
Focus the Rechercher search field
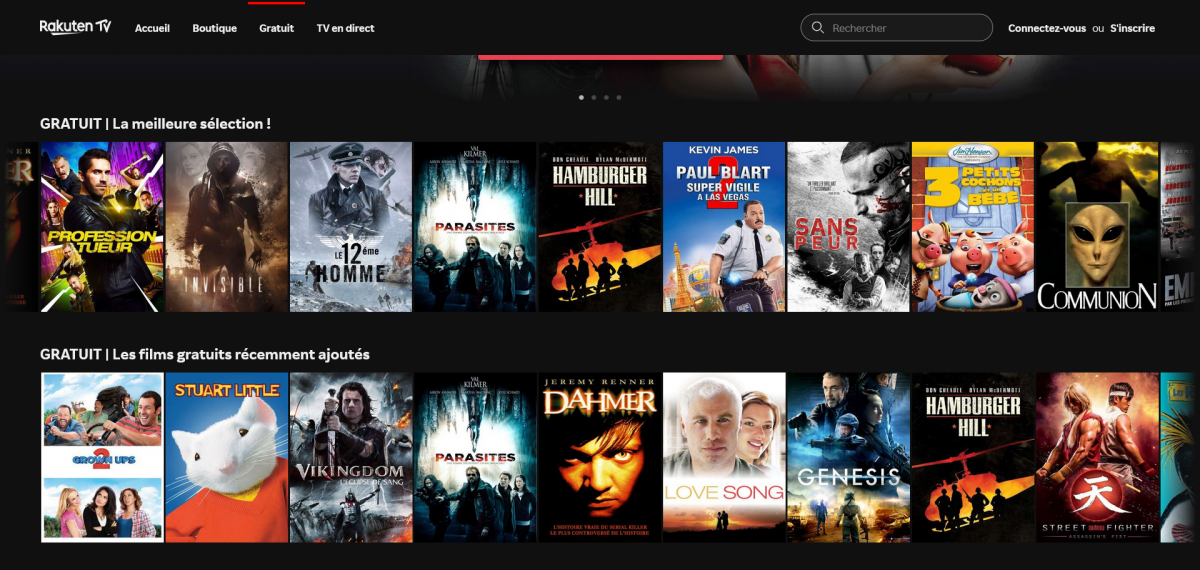pyautogui.click(x=896, y=28)
